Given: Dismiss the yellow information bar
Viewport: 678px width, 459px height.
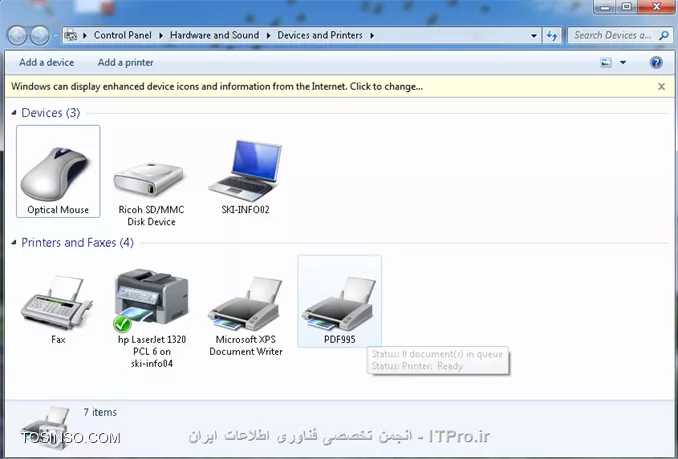Looking at the screenshot, I should [661, 86].
